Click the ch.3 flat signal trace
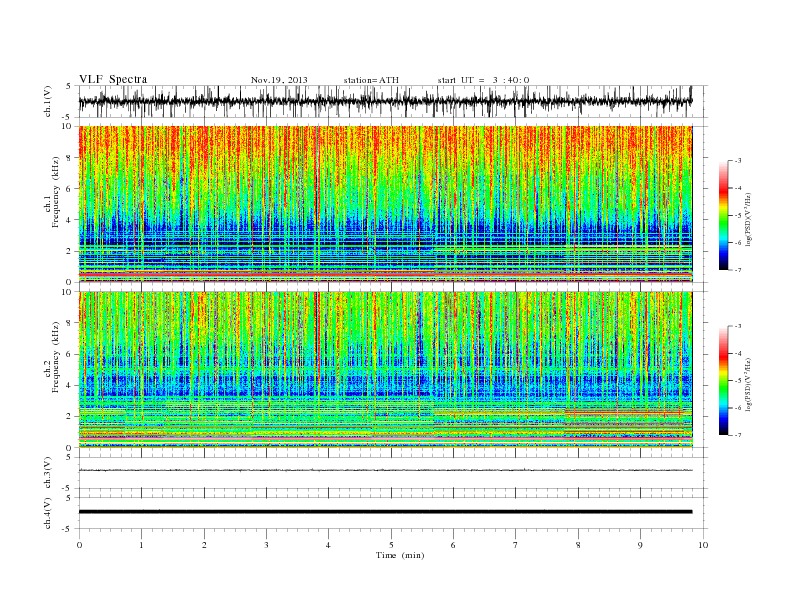Viewport: 792px width, 612px height. click(385, 470)
